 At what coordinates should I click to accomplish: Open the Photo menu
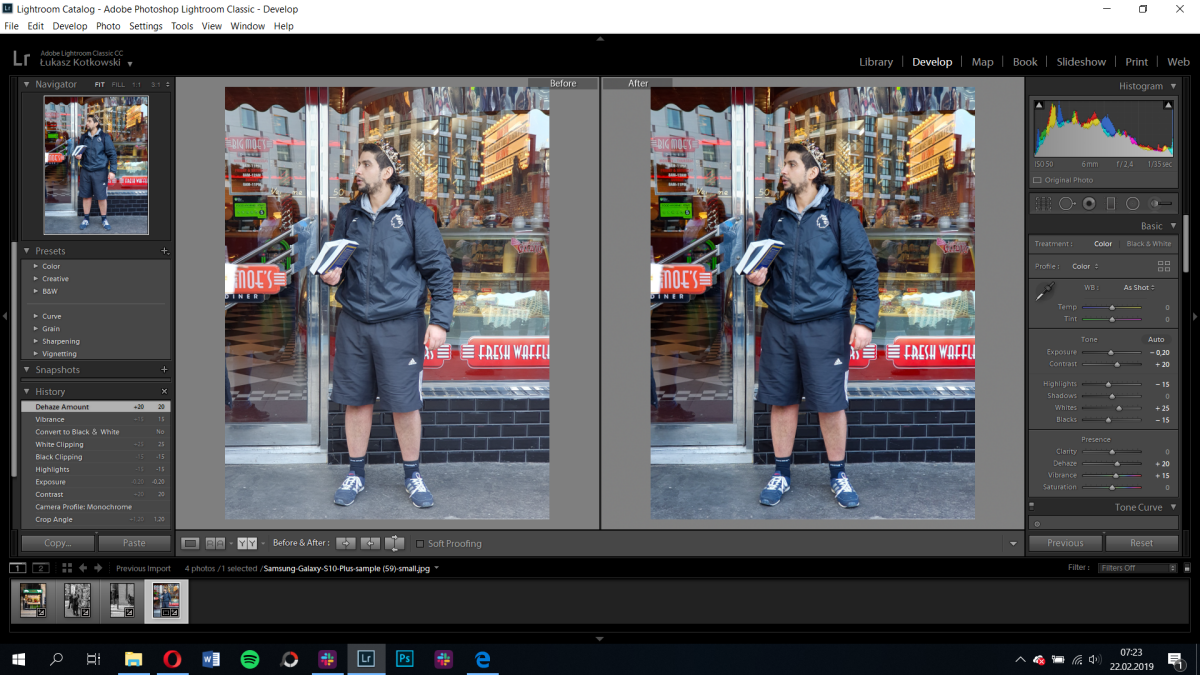pos(108,26)
